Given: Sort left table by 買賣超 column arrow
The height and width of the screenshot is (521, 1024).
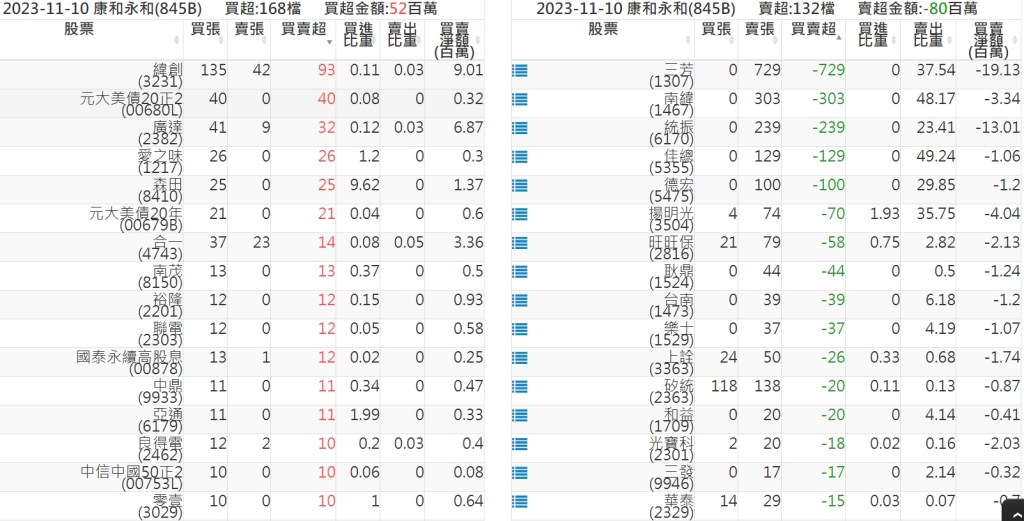Looking at the screenshot, I should coord(329,41).
